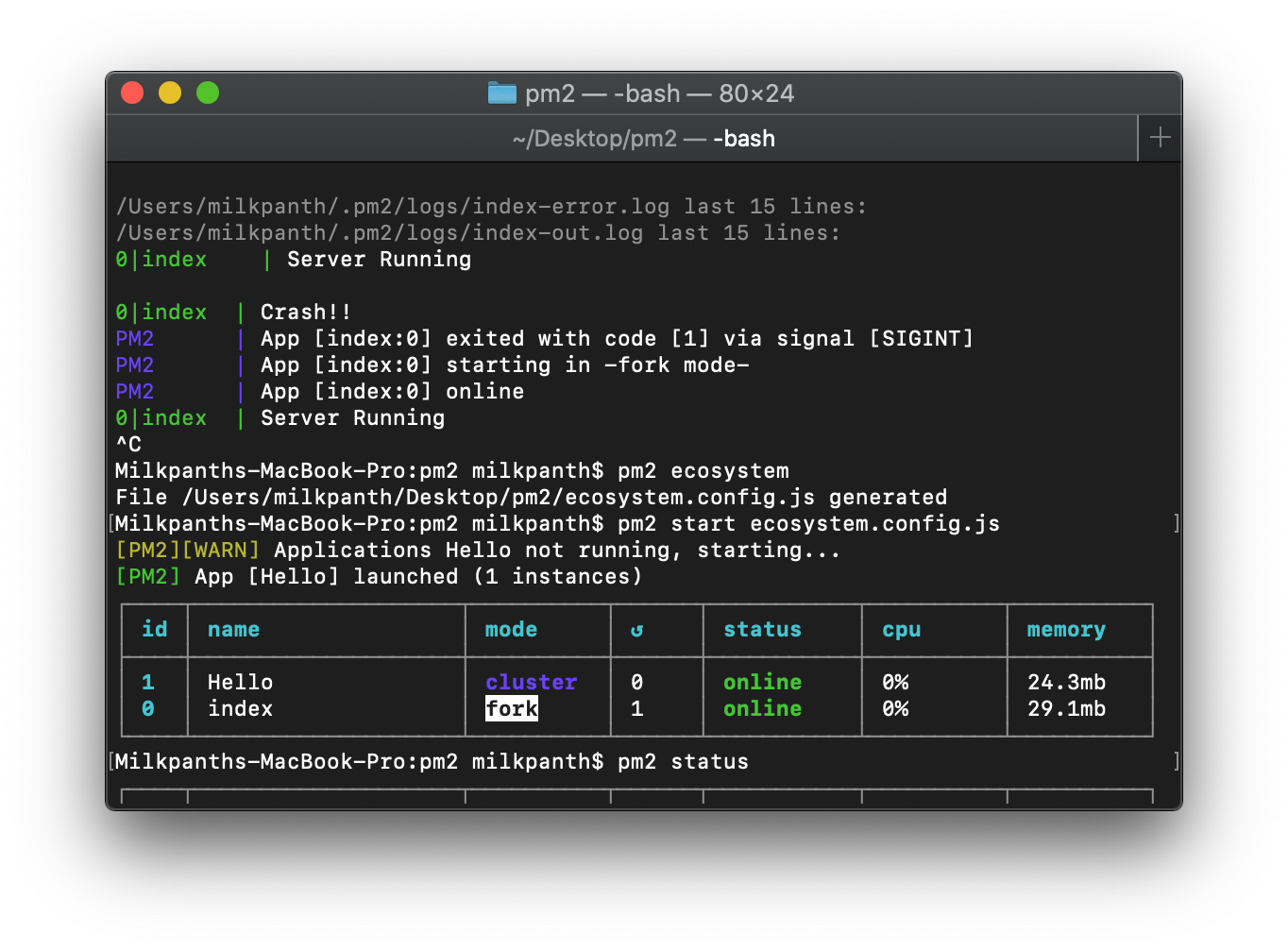Select the ~/Desktop/pm2 — -bash tab

621,138
